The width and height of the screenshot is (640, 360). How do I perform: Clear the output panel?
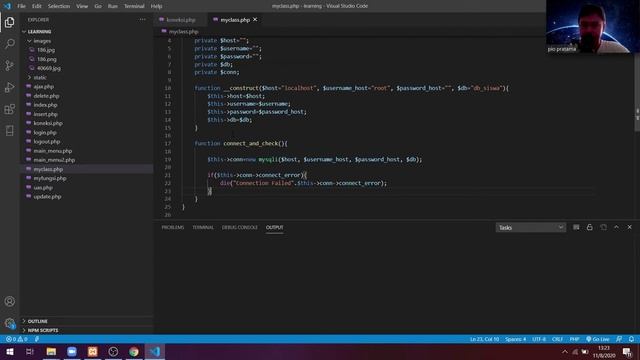click(576, 227)
